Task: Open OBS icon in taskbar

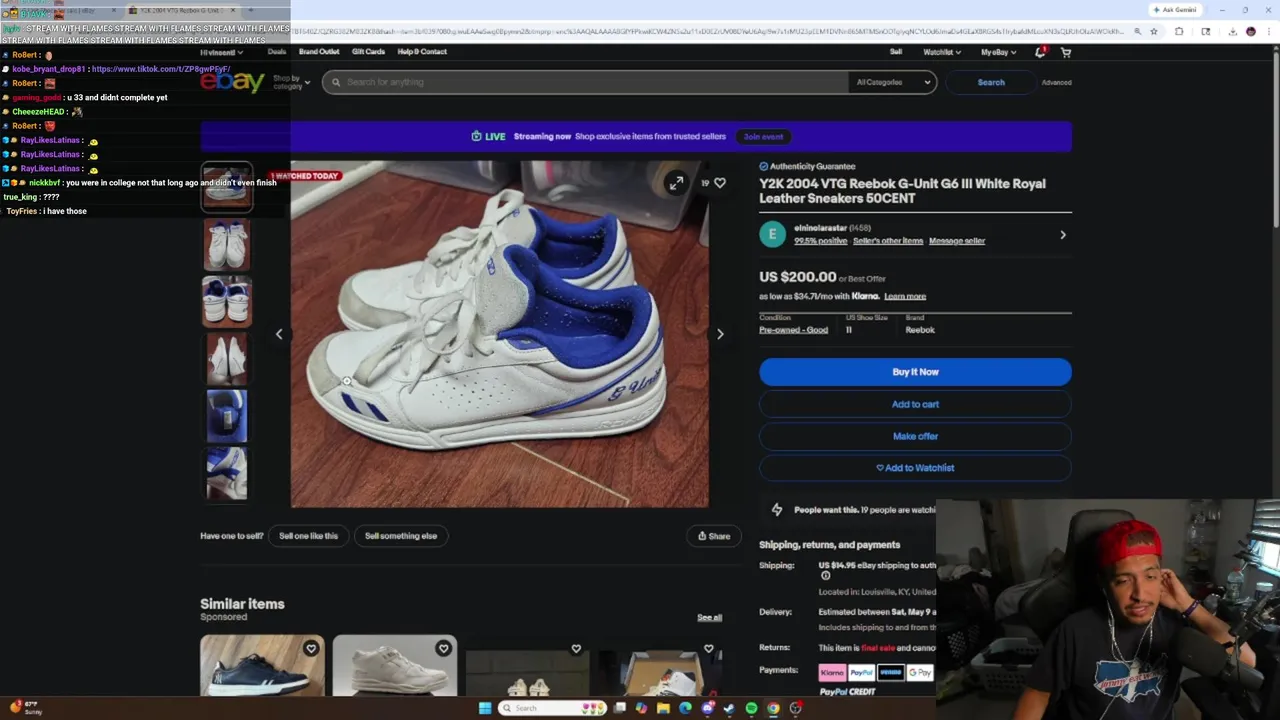Action: [x=796, y=708]
